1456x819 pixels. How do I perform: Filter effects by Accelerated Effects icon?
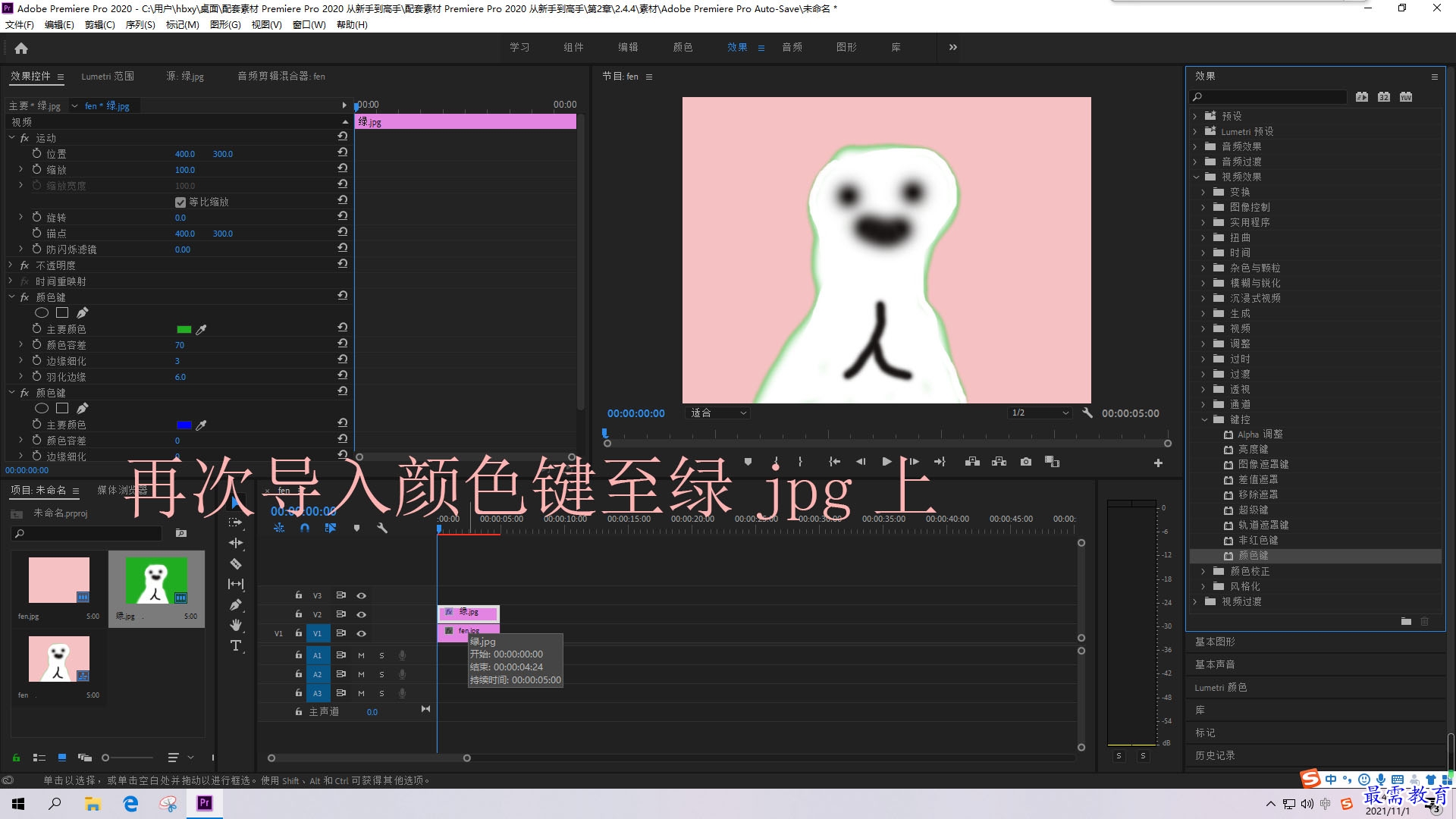pos(1362,97)
